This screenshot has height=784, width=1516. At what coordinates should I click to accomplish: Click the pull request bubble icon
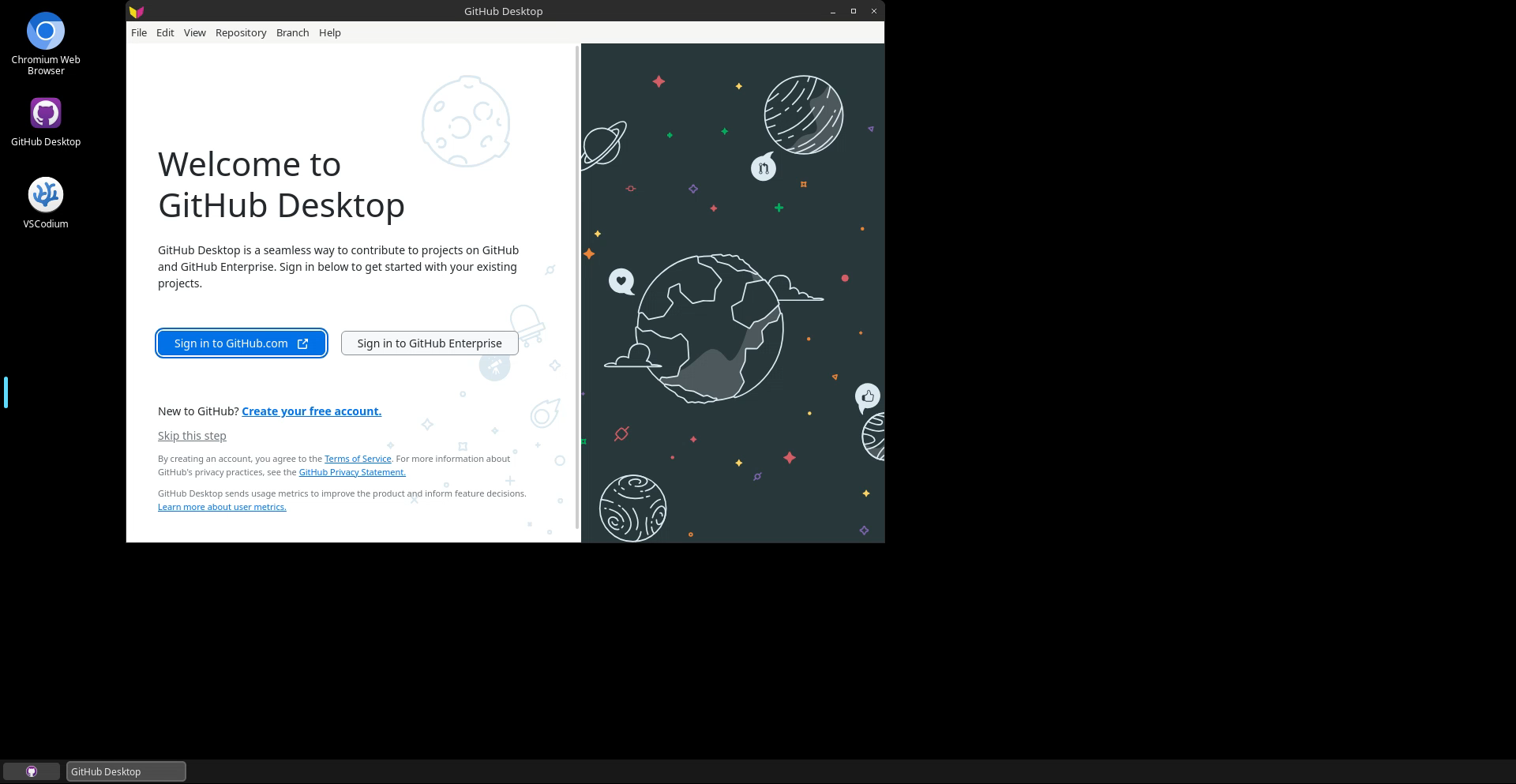point(763,167)
